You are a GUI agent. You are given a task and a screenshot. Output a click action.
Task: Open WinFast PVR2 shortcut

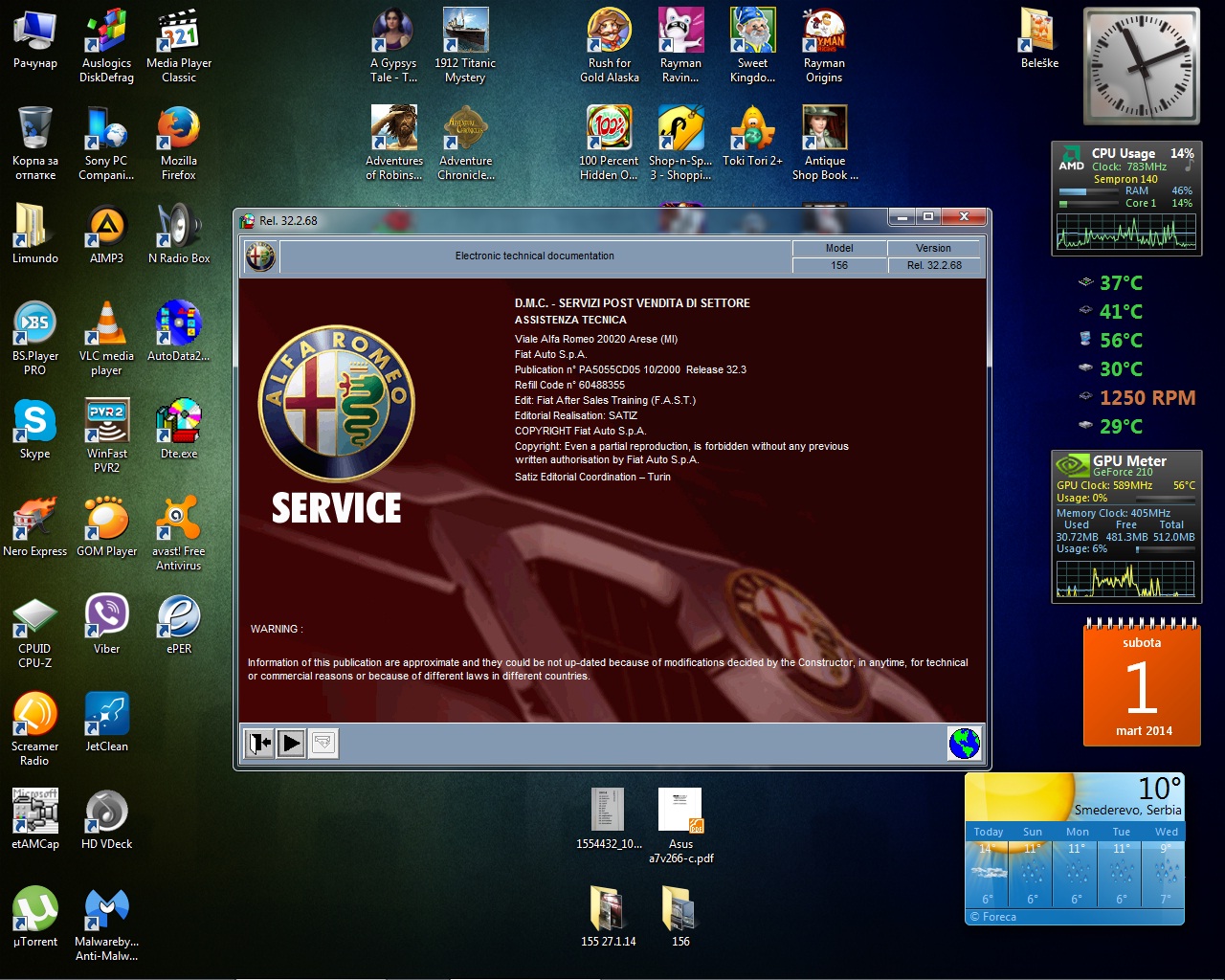[107, 436]
